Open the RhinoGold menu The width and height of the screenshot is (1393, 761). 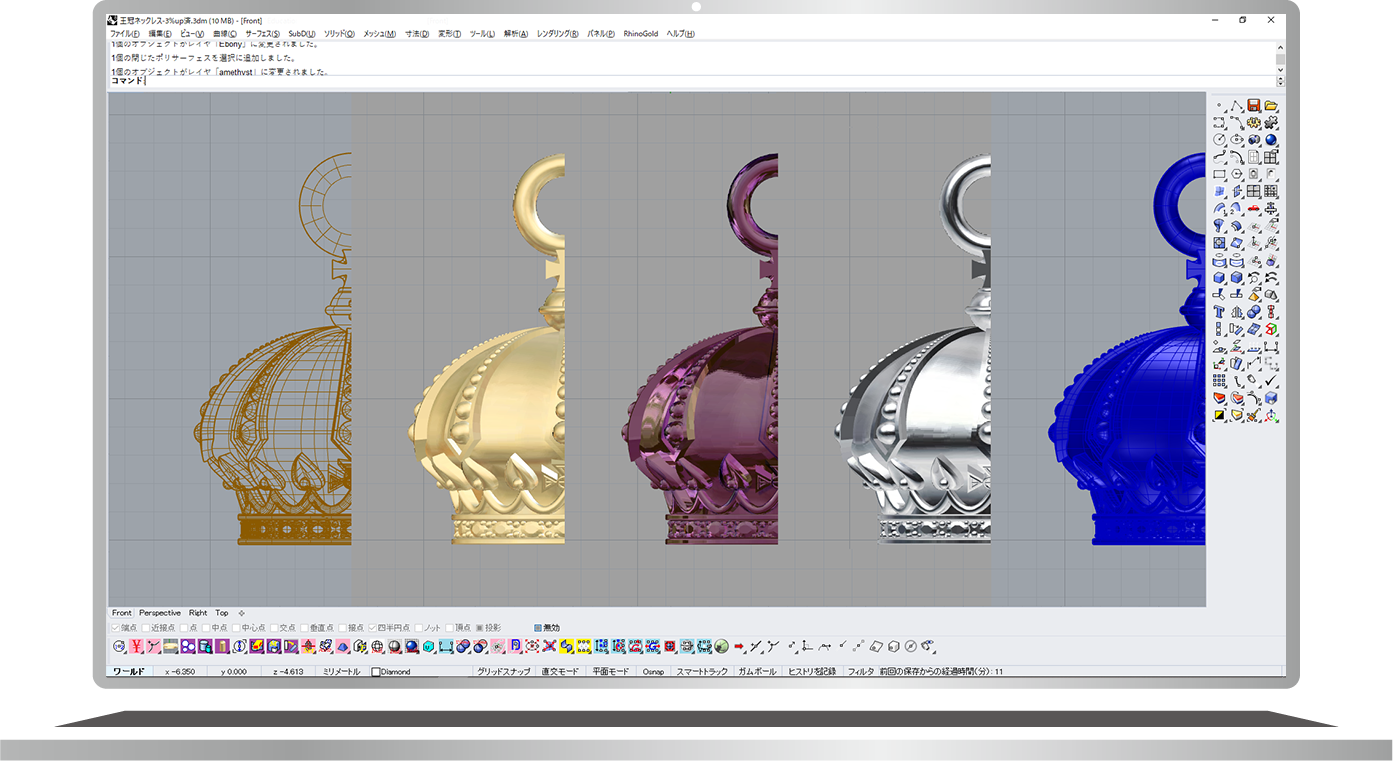coord(640,34)
